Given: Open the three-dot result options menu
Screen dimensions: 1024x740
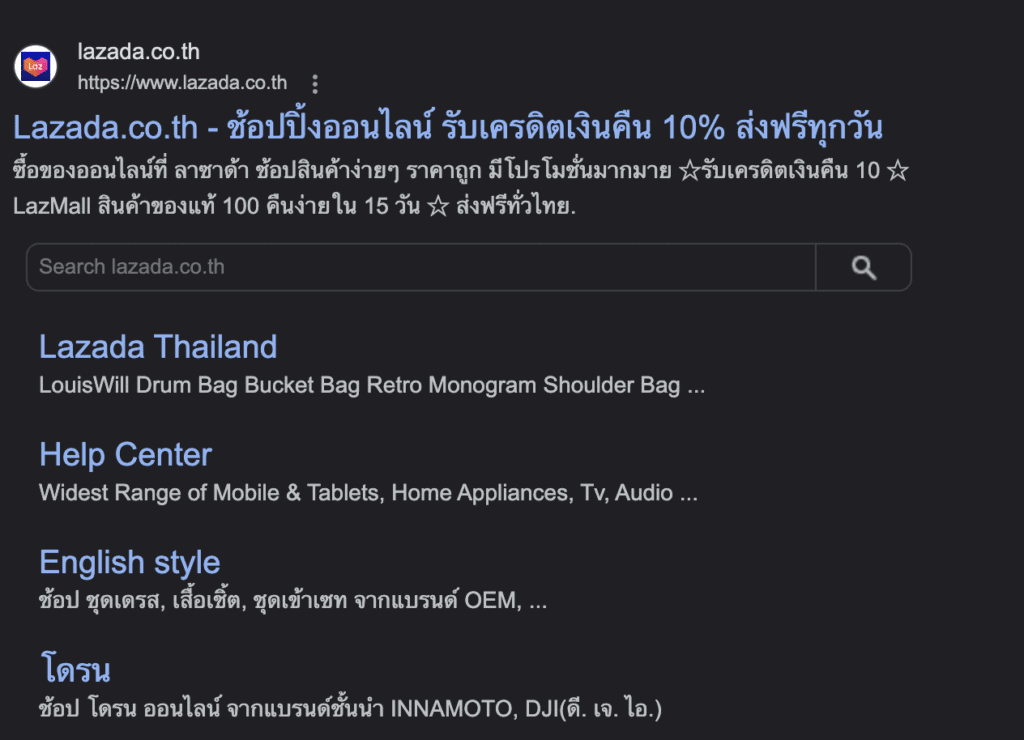Looking at the screenshot, I should click(315, 84).
